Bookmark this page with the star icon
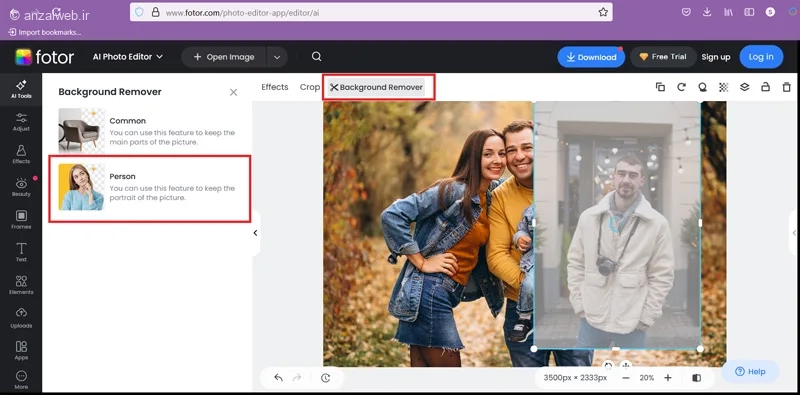 (603, 12)
